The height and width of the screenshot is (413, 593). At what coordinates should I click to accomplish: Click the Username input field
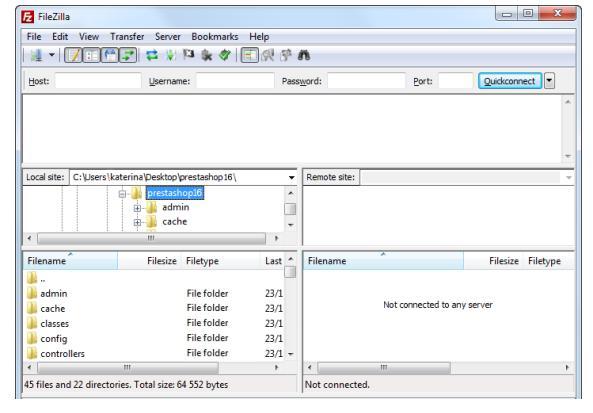(235, 81)
